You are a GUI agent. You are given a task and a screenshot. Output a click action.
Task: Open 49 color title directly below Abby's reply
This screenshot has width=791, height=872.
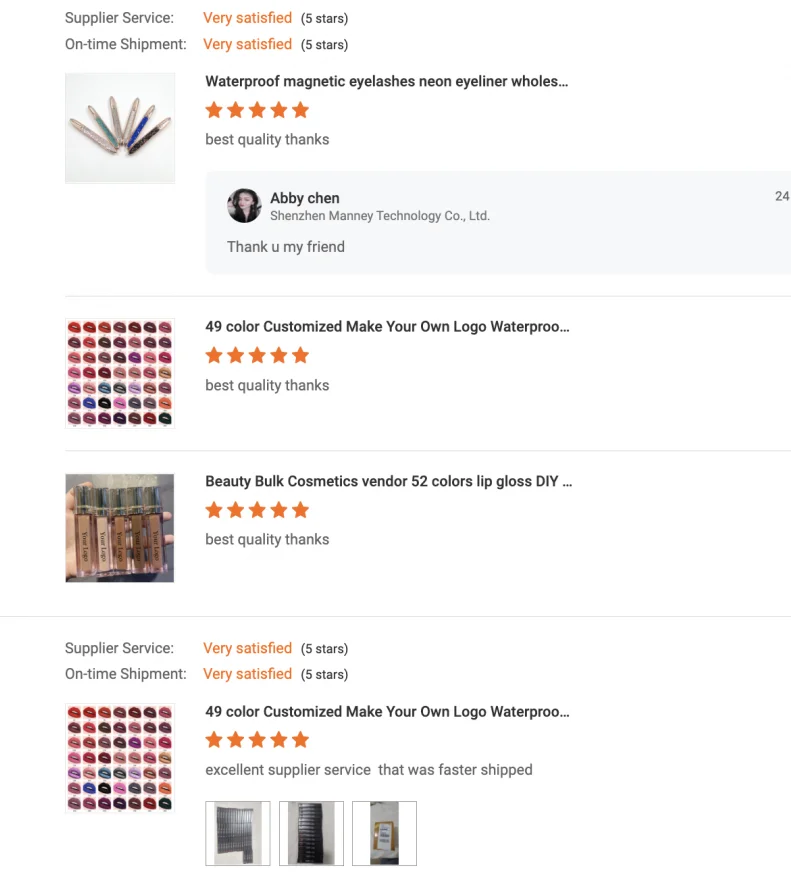(387, 327)
